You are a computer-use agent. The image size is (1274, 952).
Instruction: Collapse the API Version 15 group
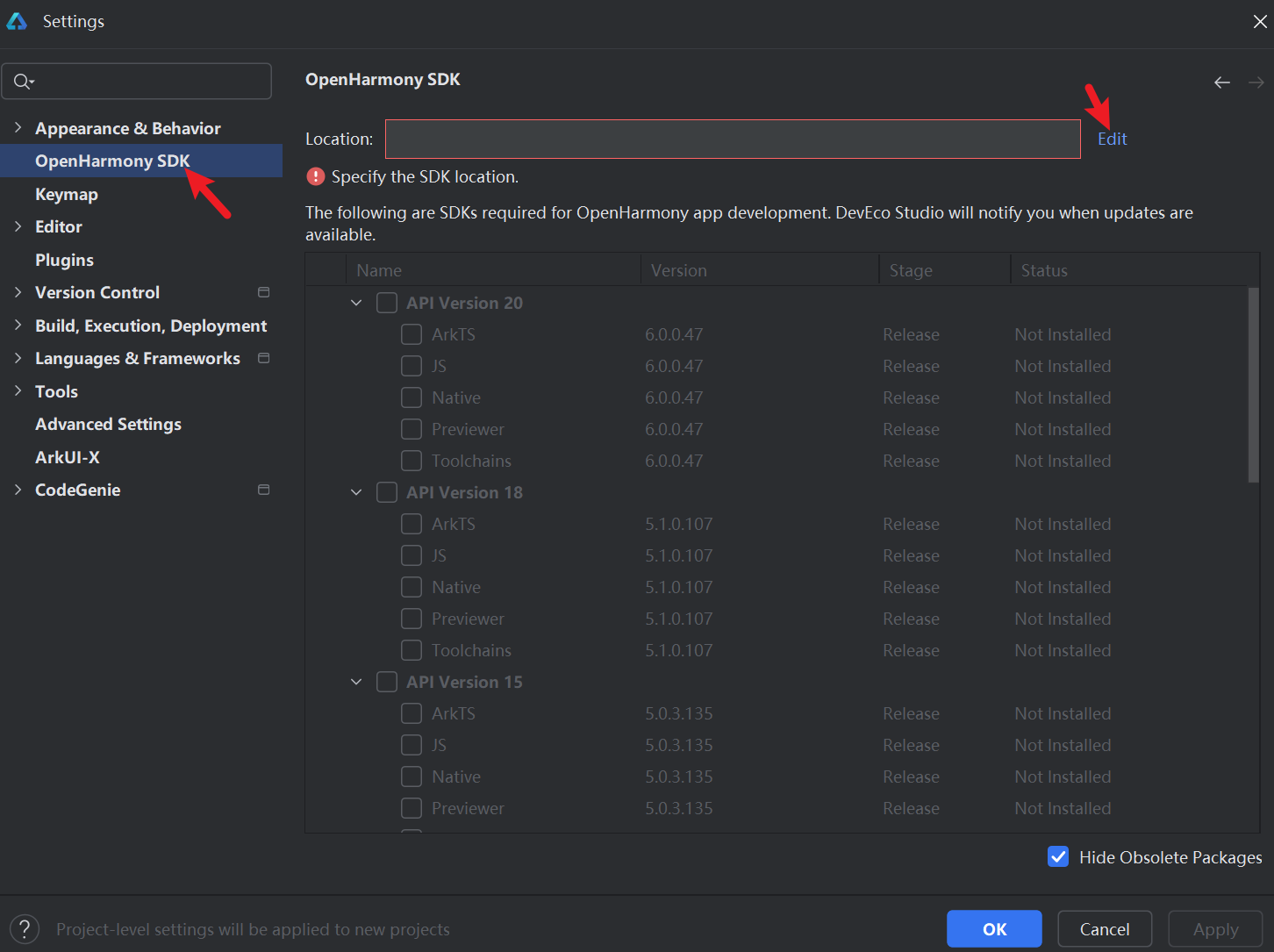pyautogui.click(x=356, y=682)
